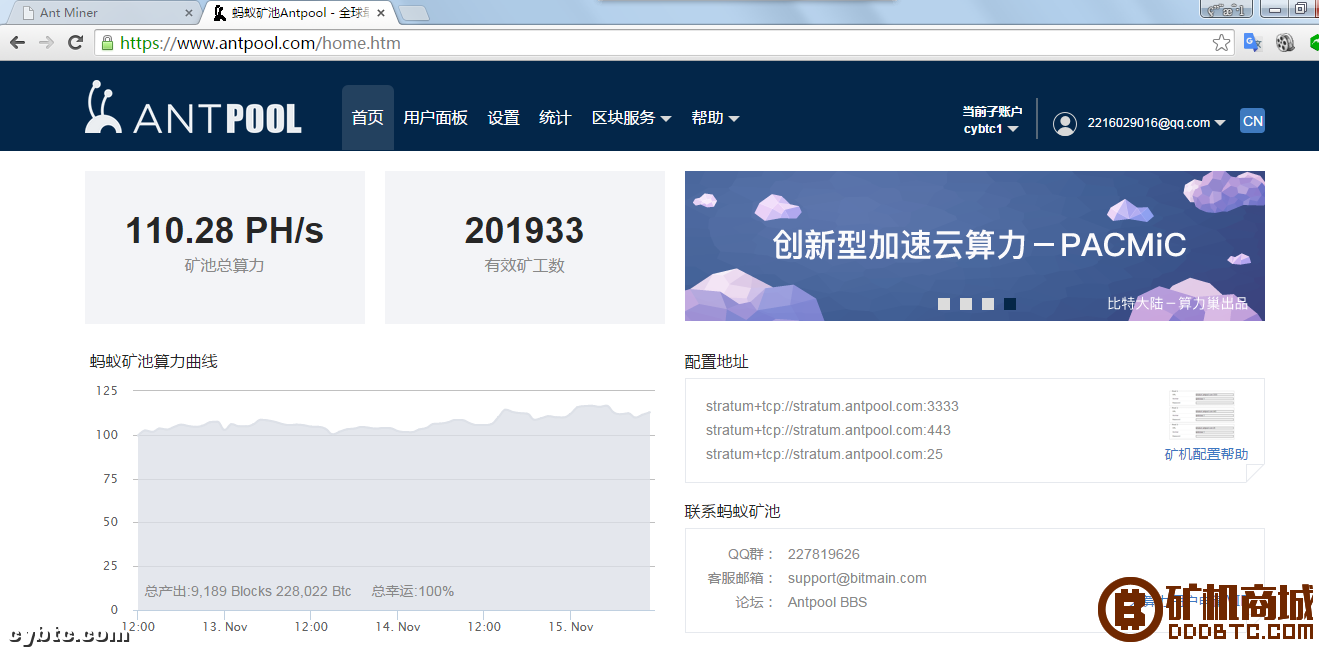Click the 总产出 9,189 Blocks text
Screen dimensions: 1319x650
[248, 591]
